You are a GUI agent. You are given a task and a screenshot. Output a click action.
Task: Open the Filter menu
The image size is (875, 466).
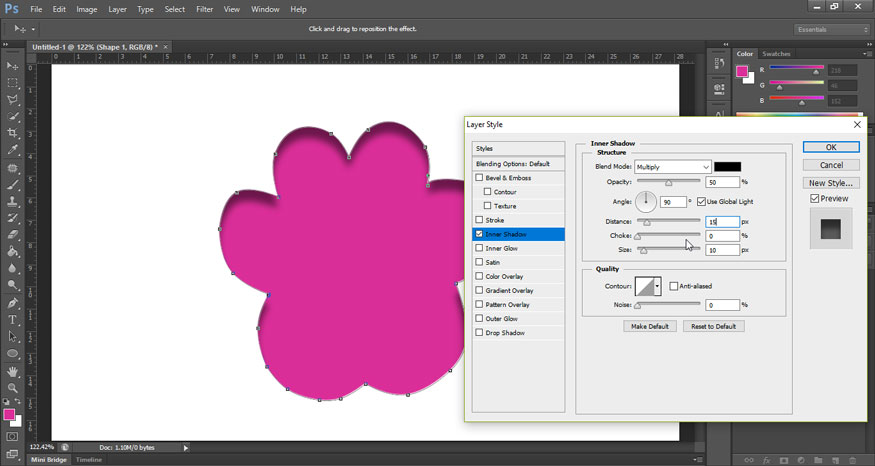coord(204,9)
